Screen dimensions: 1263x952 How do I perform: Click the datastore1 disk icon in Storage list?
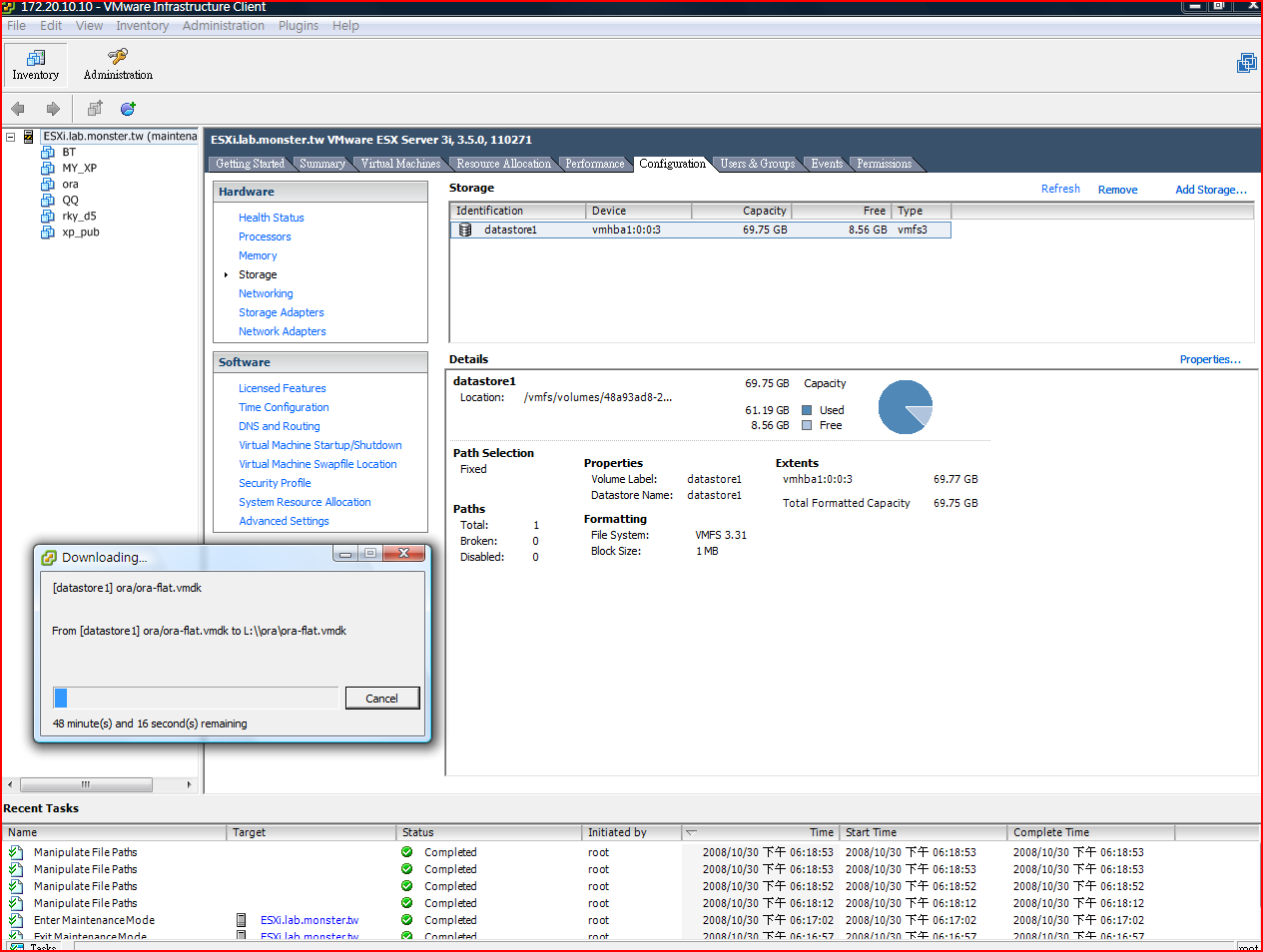click(x=465, y=230)
